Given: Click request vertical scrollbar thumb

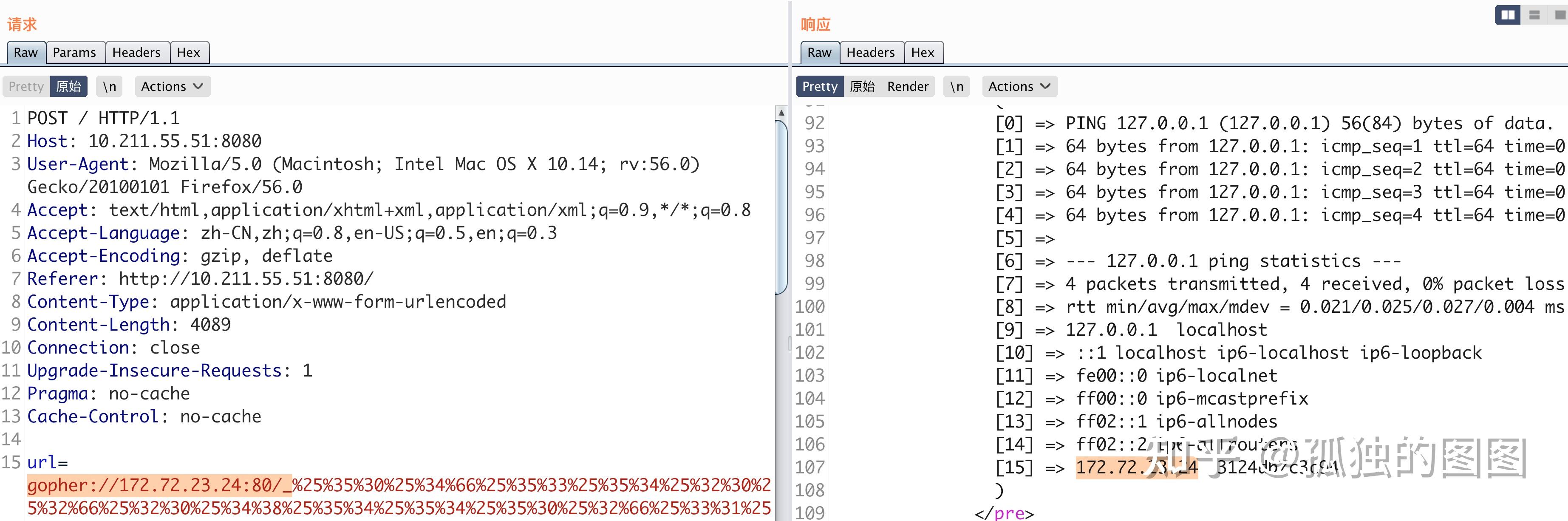Looking at the screenshot, I should [x=781, y=207].
